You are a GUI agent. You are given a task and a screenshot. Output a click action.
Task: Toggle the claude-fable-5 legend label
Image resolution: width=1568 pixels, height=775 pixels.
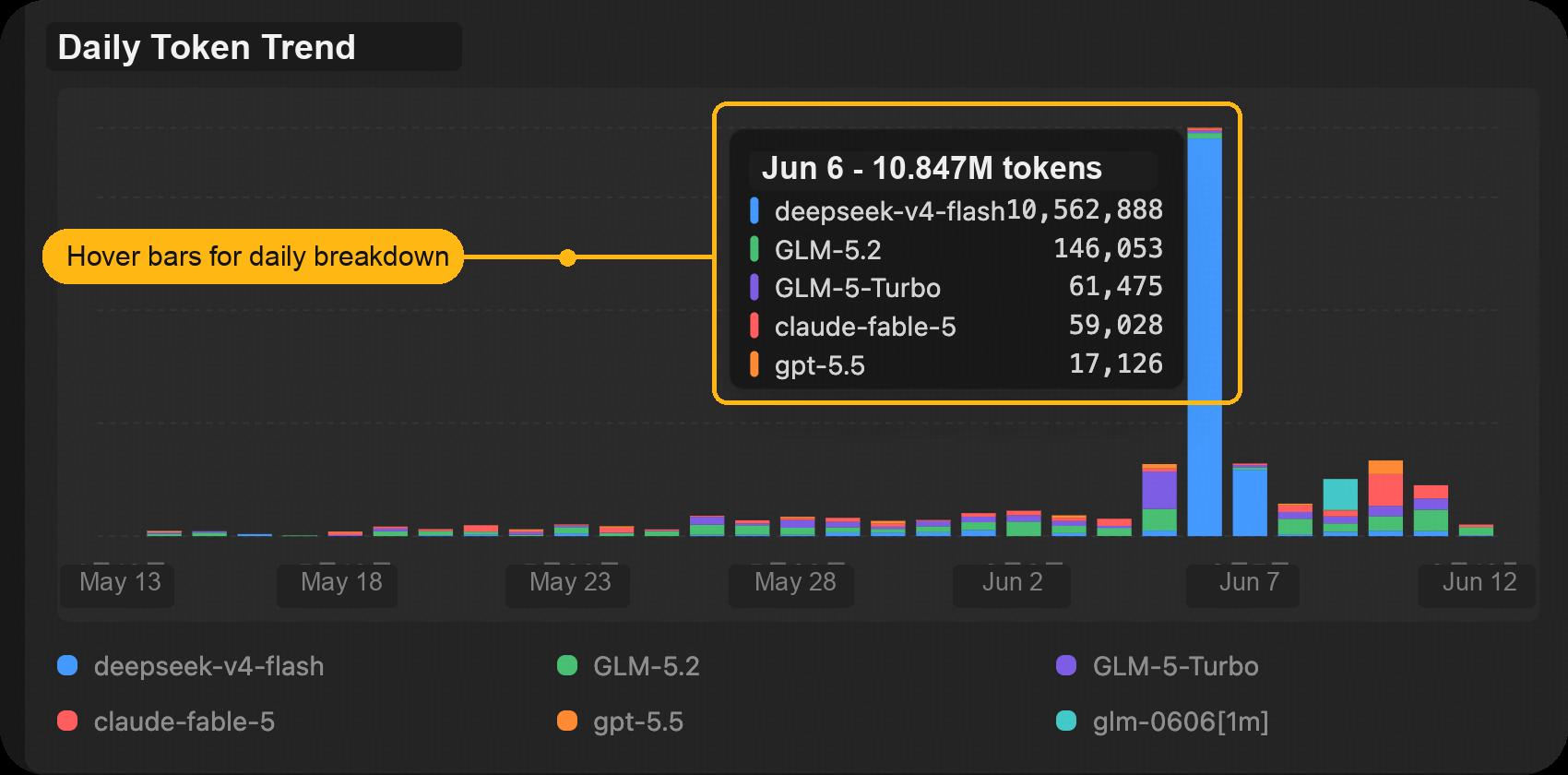[x=184, y=721]
